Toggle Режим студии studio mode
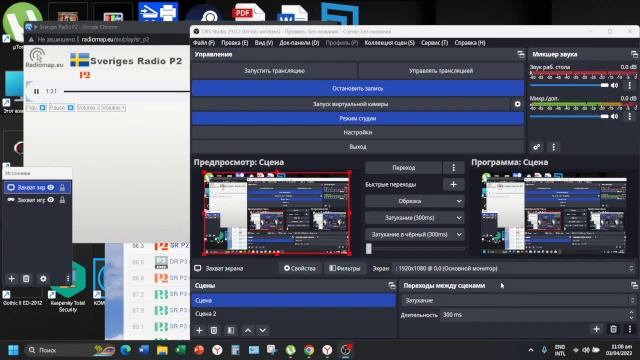Viewport: 640px width, 360px height. 358,118
